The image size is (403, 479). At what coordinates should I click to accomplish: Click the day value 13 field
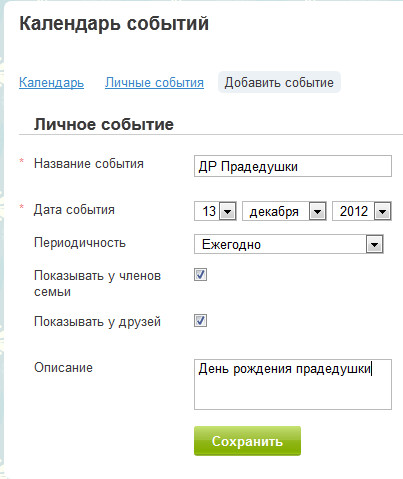pyautogui.click(x=207, y=211)
